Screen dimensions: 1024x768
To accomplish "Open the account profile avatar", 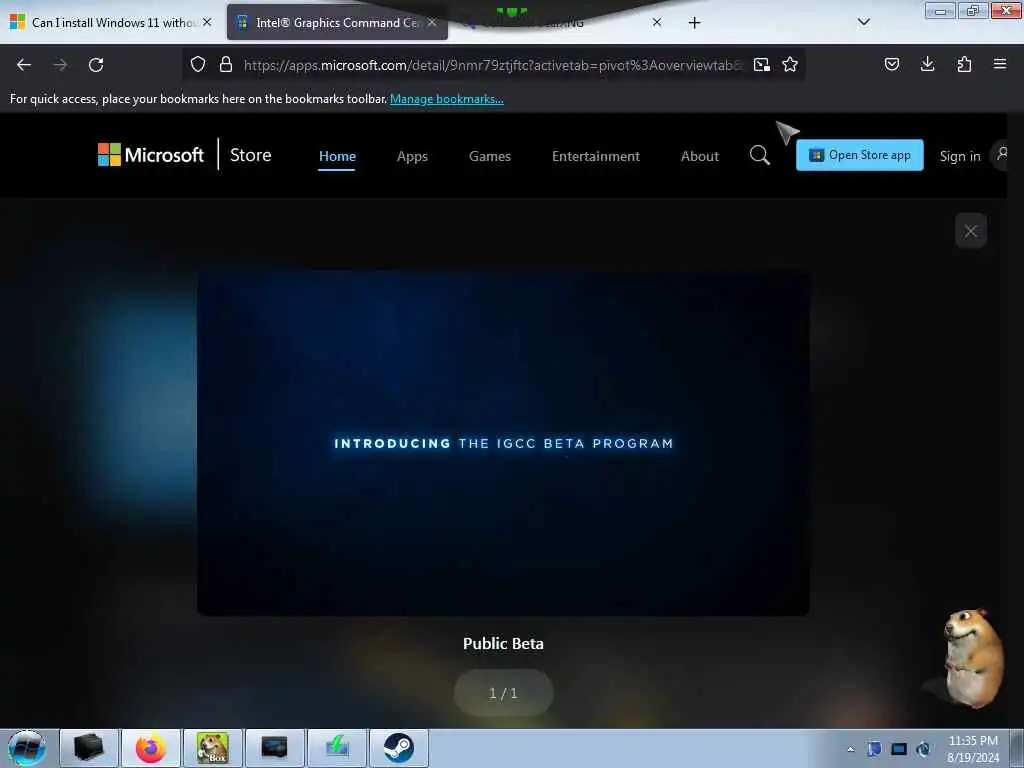I will click(x=1001, y=155).
